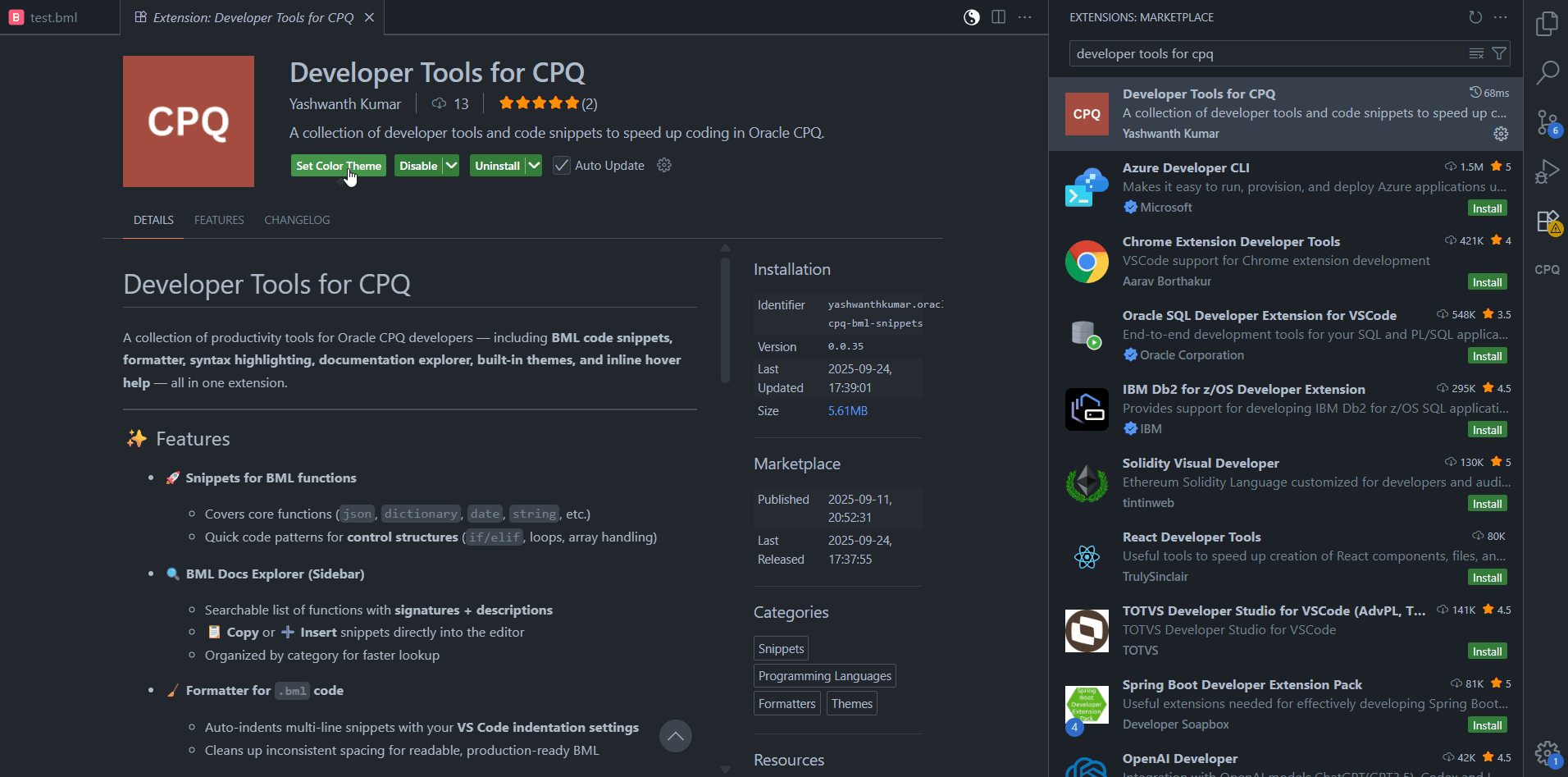Toggle the color theme icon in editor toolbar
The image size is (1568, 777).
tap(972, 17)
